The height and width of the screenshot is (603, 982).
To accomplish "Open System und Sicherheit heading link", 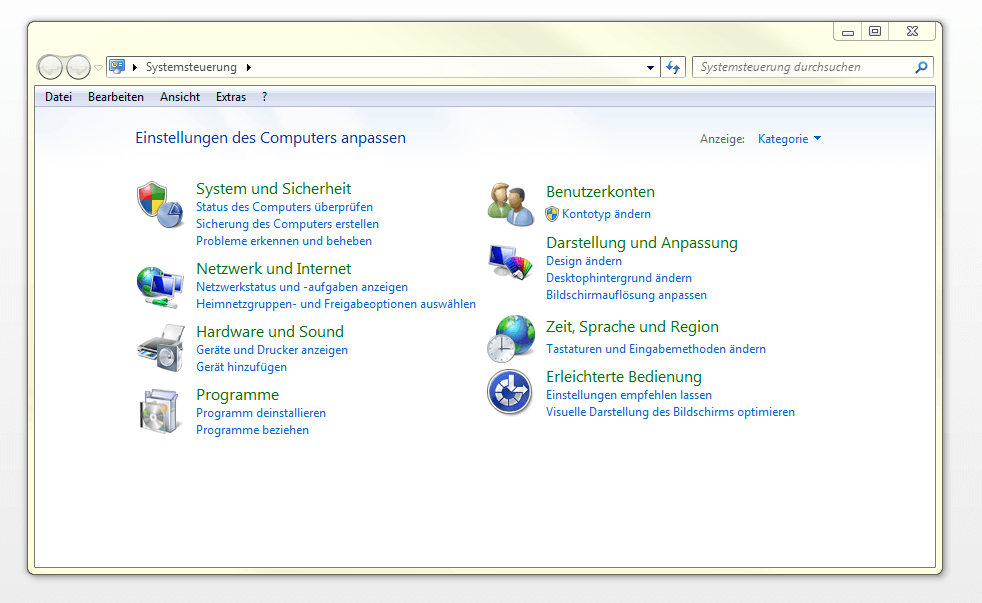I will (273, 188).
